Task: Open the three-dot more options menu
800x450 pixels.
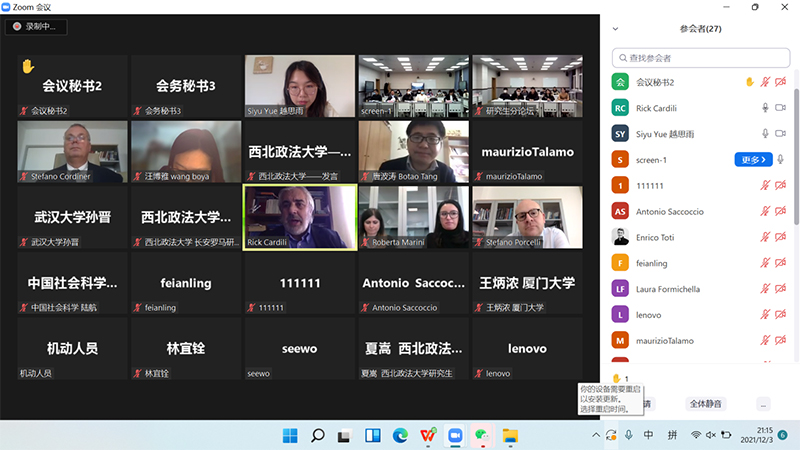Action: tap(763, 404)
